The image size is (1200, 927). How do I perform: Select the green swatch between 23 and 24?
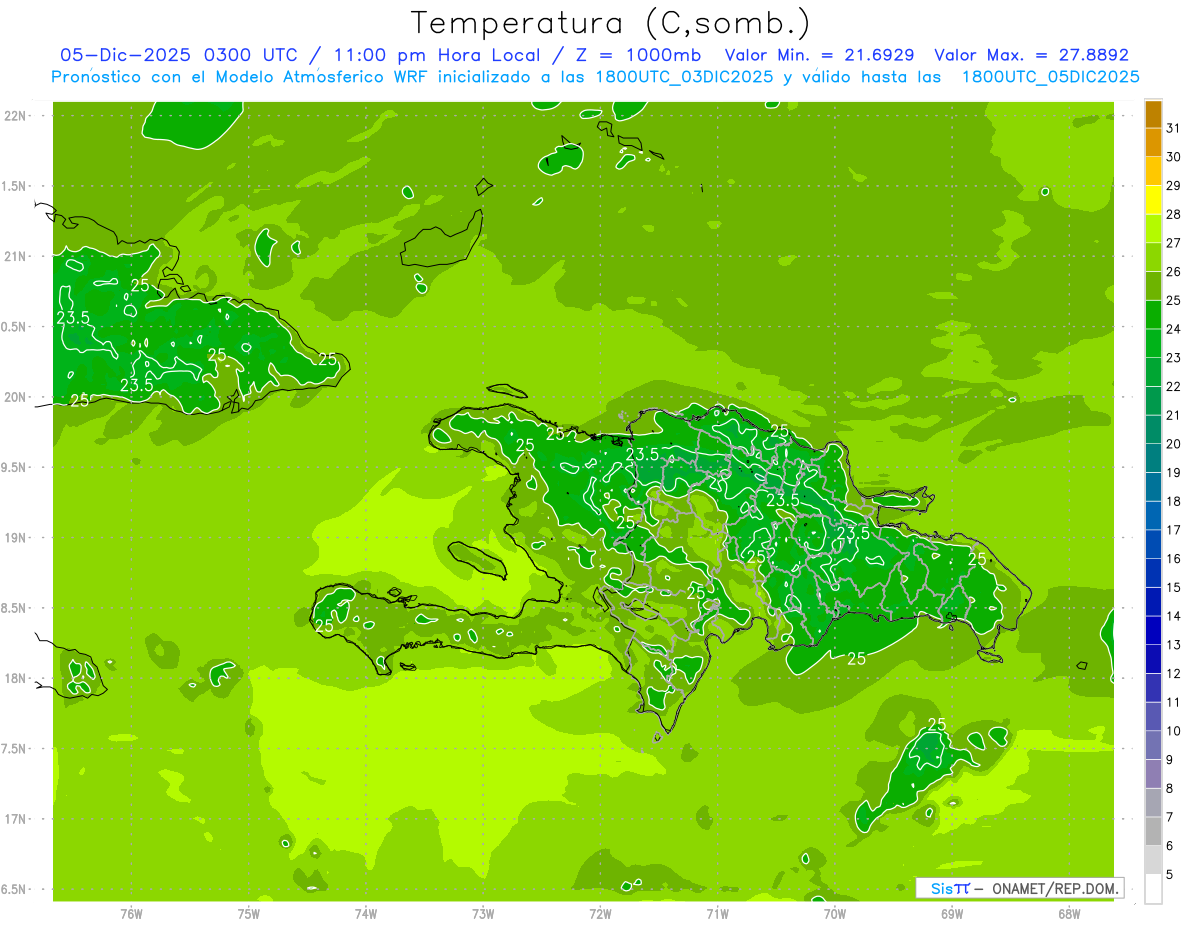[1153, 343]
